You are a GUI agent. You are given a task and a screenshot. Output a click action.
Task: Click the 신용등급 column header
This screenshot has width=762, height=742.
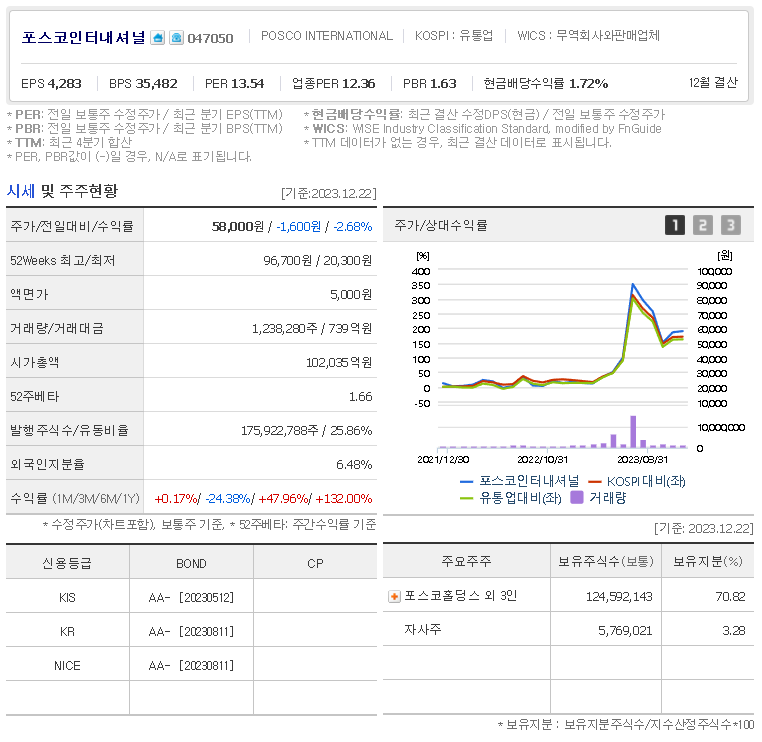(67, 563)
